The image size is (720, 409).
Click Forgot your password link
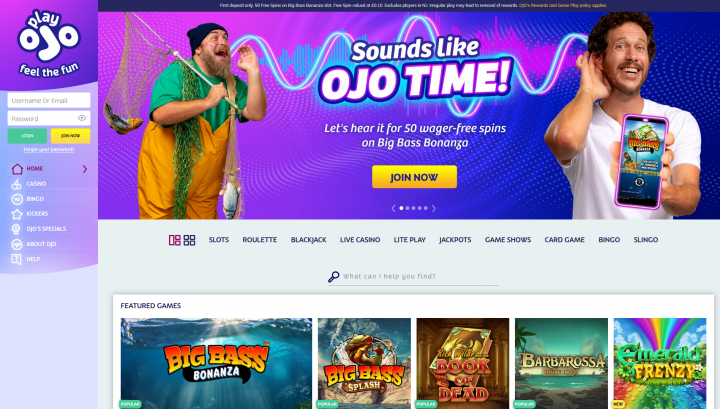click(x=49, y=150)
